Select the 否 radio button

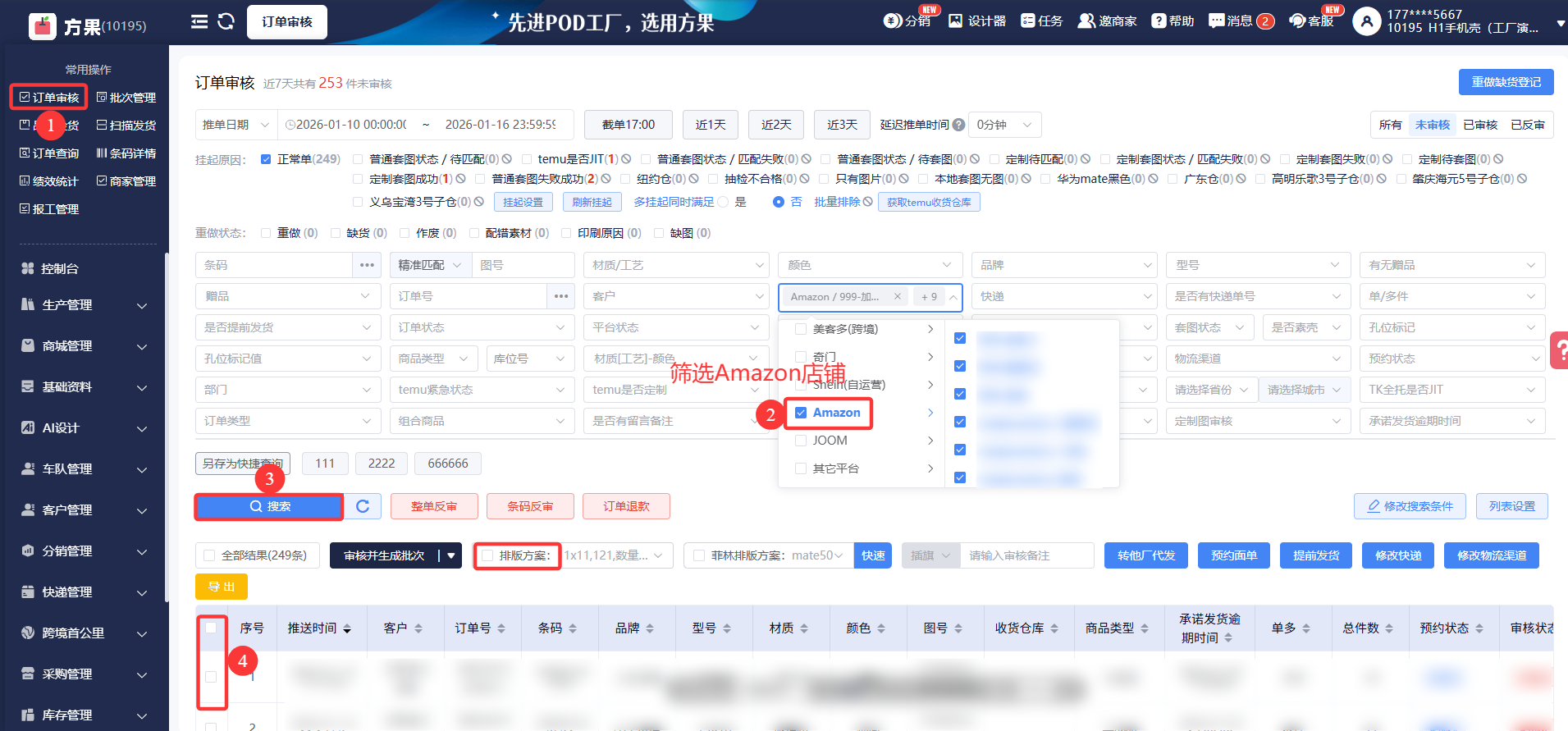pyautogui.click(x=779, y=202)
